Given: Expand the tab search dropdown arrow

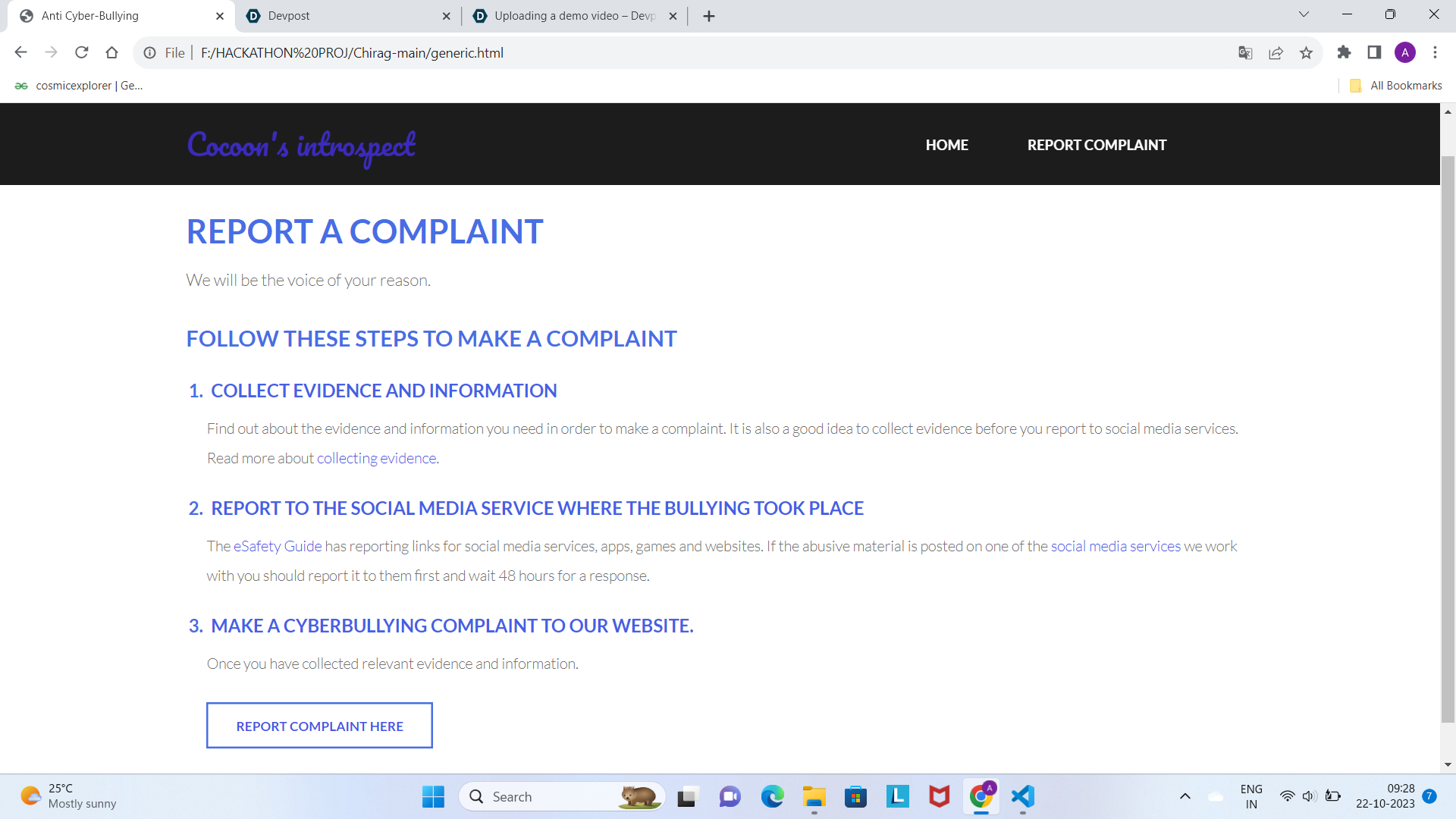Looking at the screenshot, I should [1304, 14].
